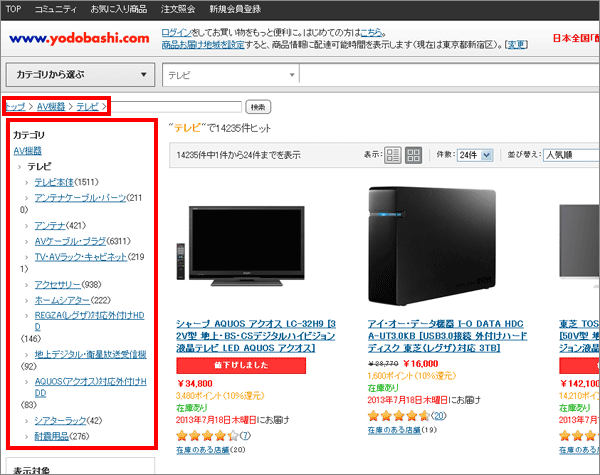600x475 pixels.
Task: Open the 5-star rating on Sharp AQUOS
Action: 207,436
